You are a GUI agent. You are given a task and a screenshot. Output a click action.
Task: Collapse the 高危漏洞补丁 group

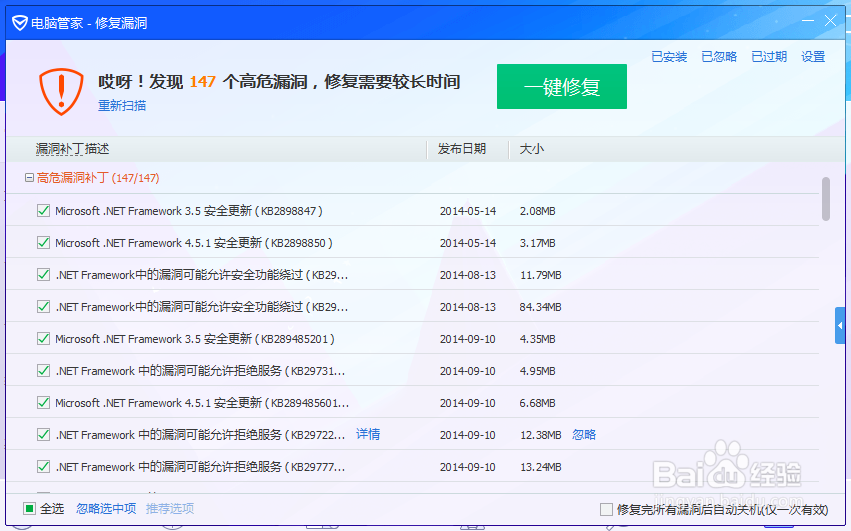click(29, 178)
